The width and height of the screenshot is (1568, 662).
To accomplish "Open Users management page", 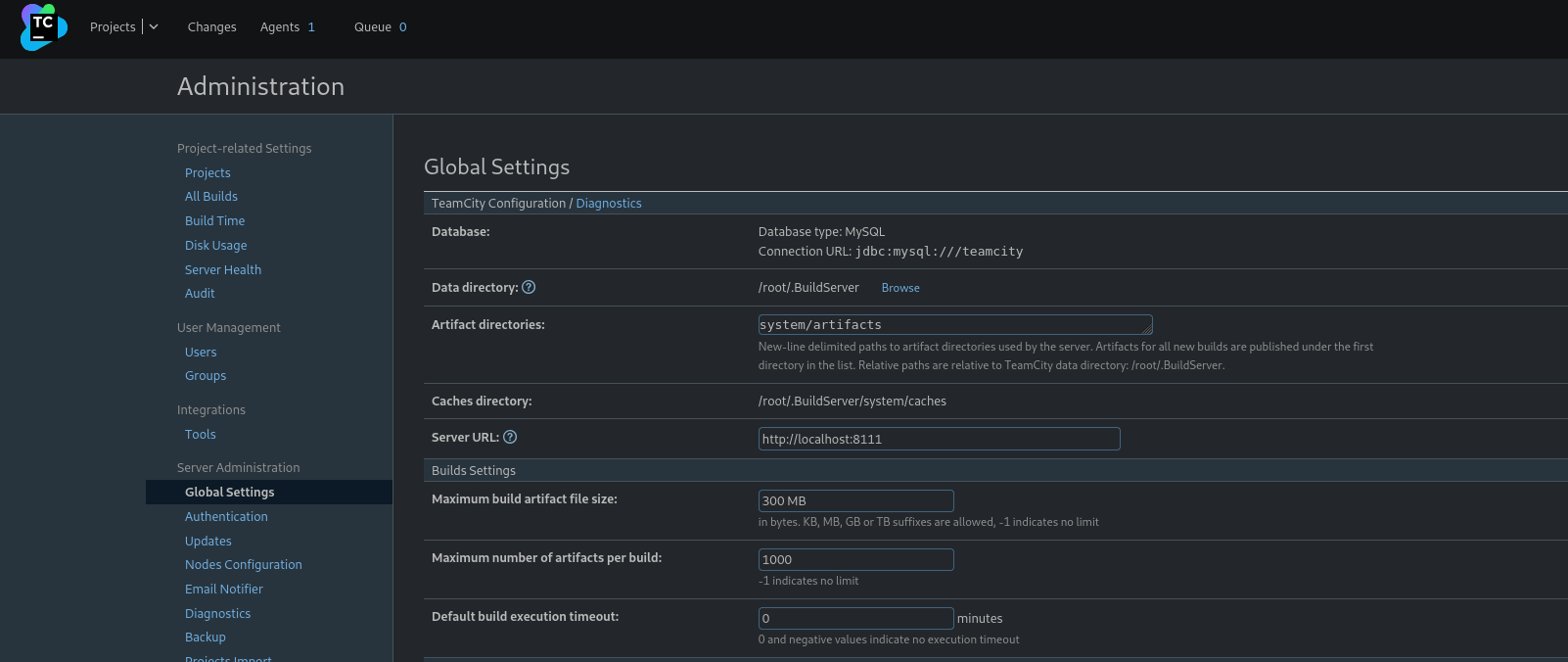I will [x=201, y=352].
